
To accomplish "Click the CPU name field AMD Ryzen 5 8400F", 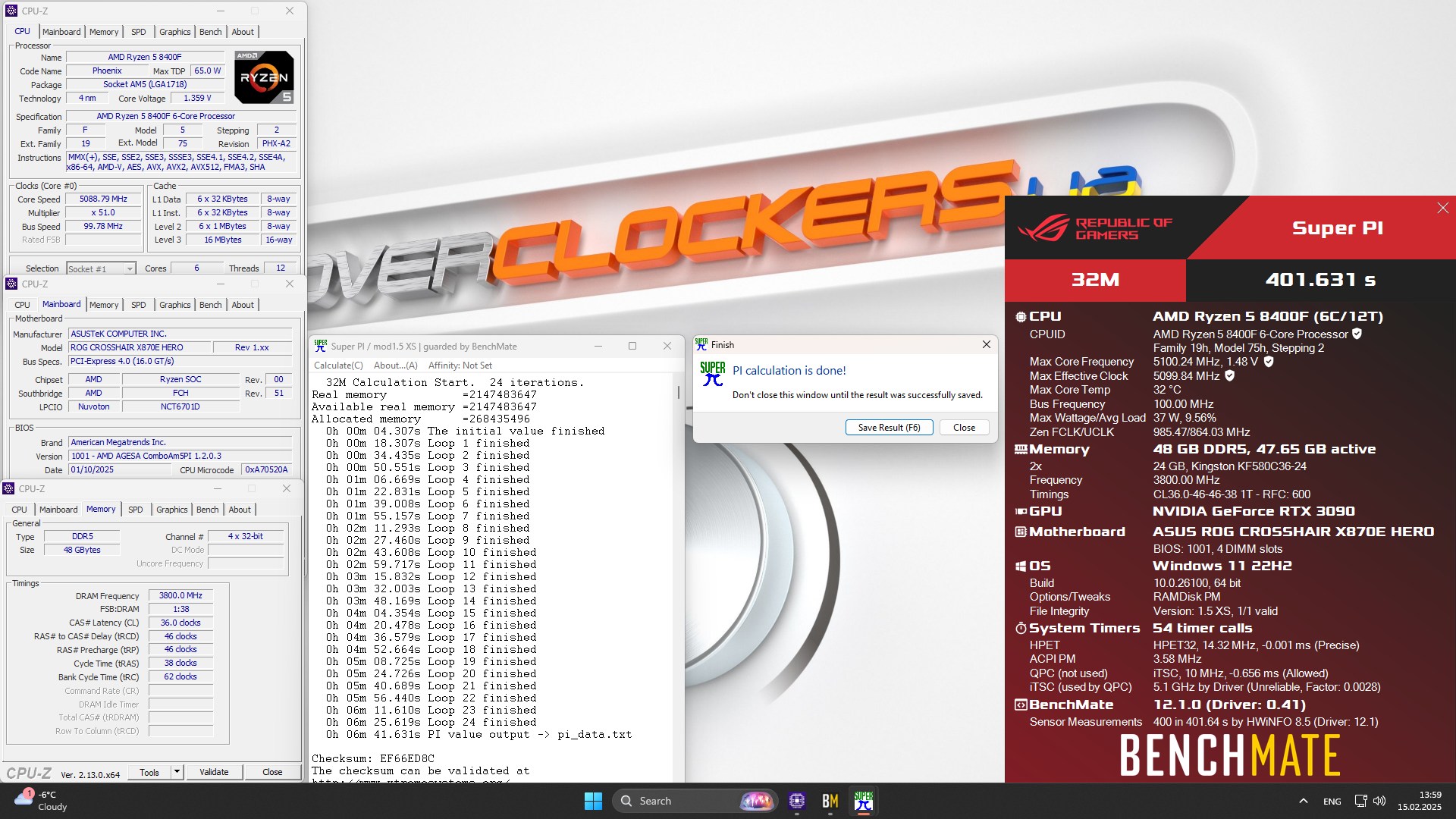I will 145,57.
